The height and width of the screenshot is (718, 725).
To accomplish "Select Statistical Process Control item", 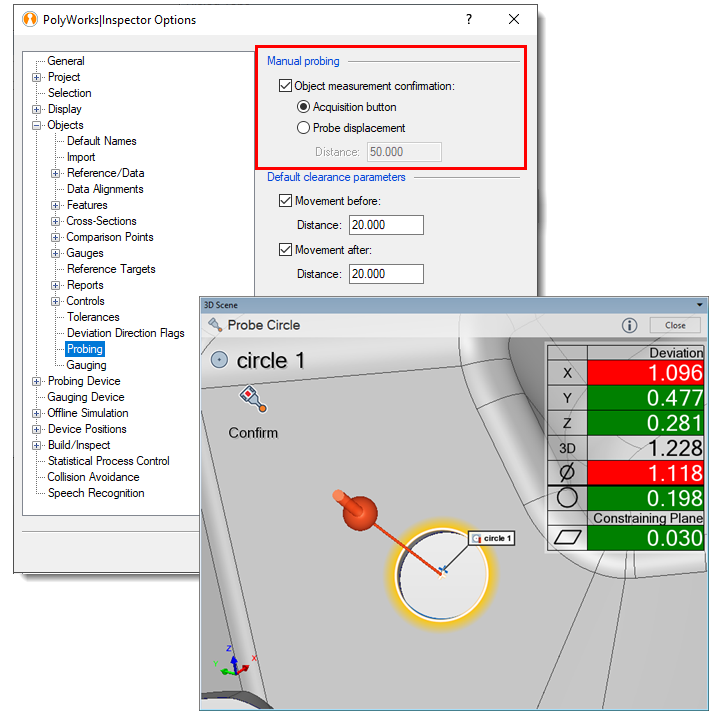I will pos(109,461).
